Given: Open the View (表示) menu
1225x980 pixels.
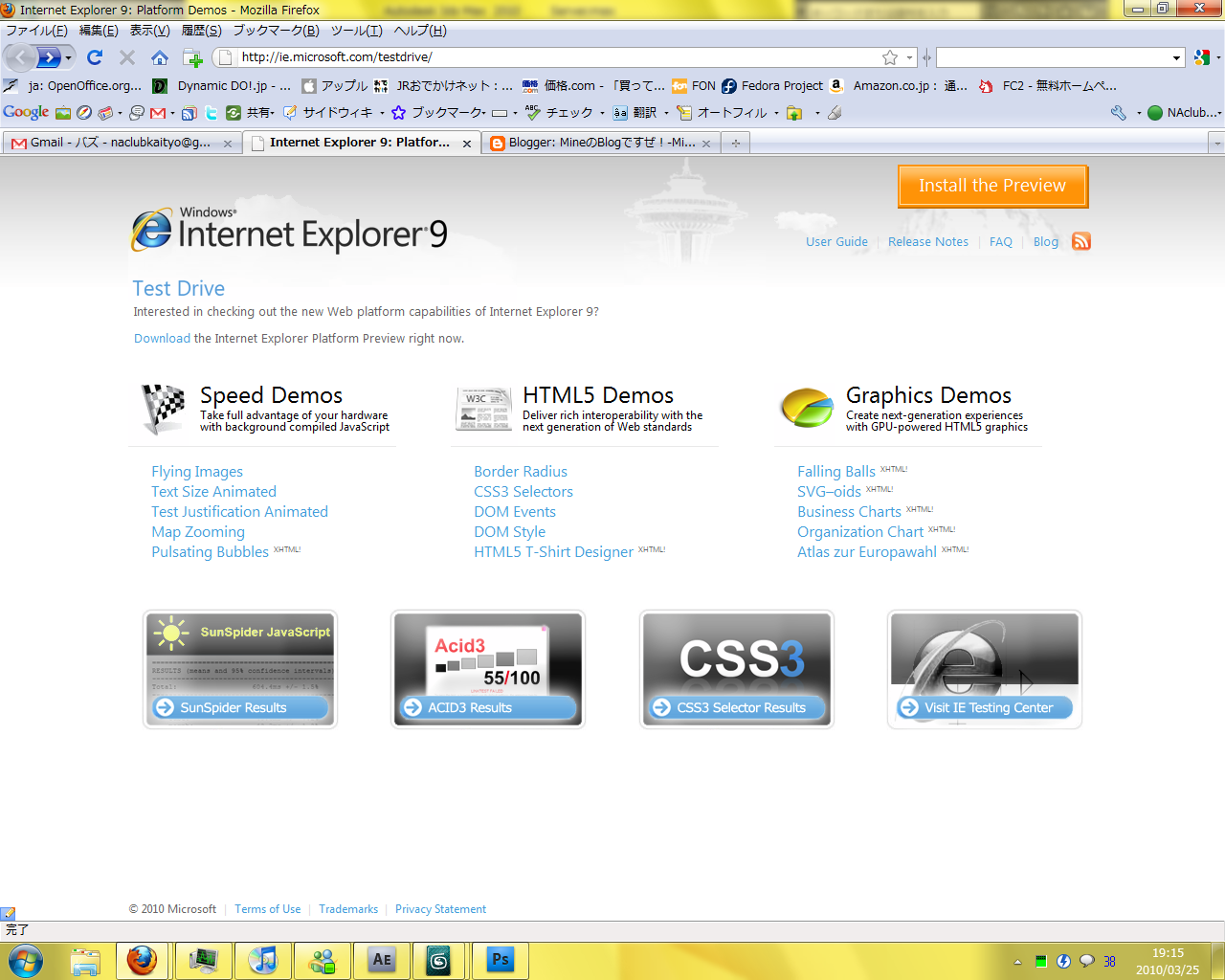Looking at the screenshot, I should click(x=149, y=31).
